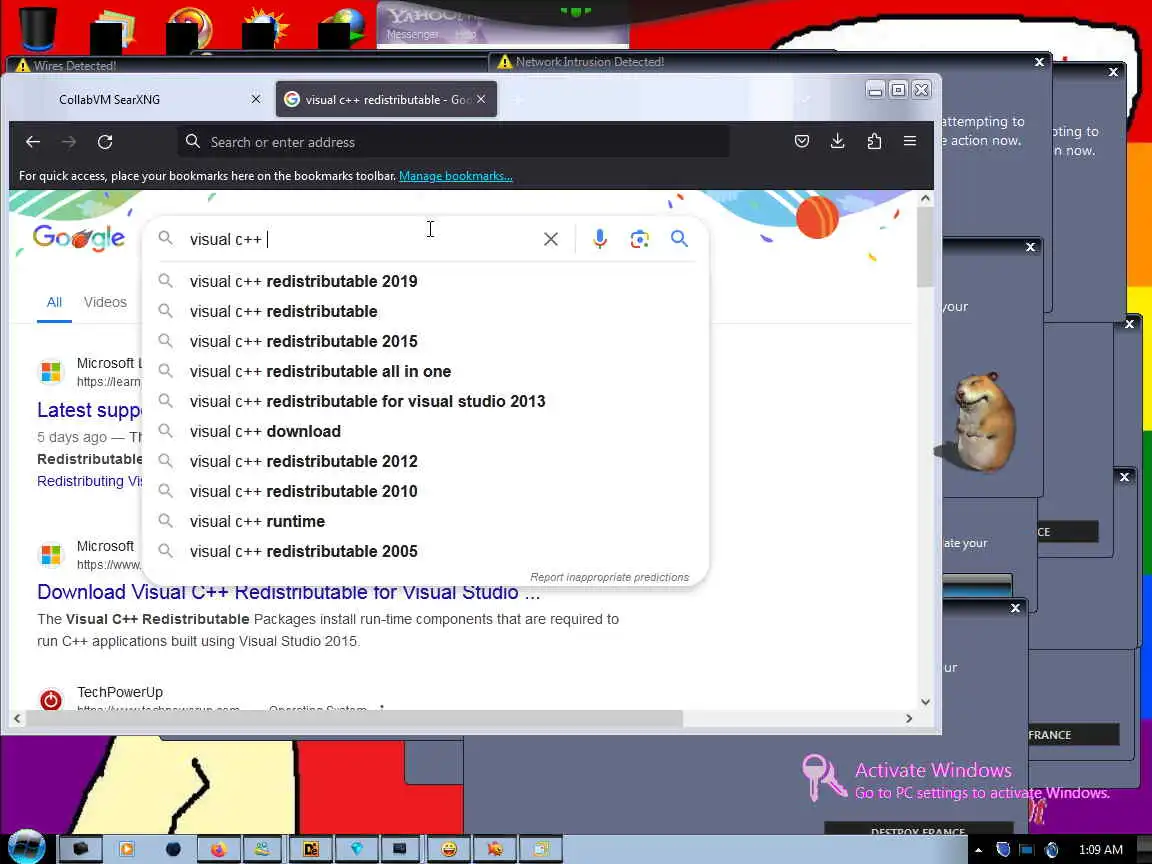Select the All results tab
The image size is (1152, 864).
[54, 302]
